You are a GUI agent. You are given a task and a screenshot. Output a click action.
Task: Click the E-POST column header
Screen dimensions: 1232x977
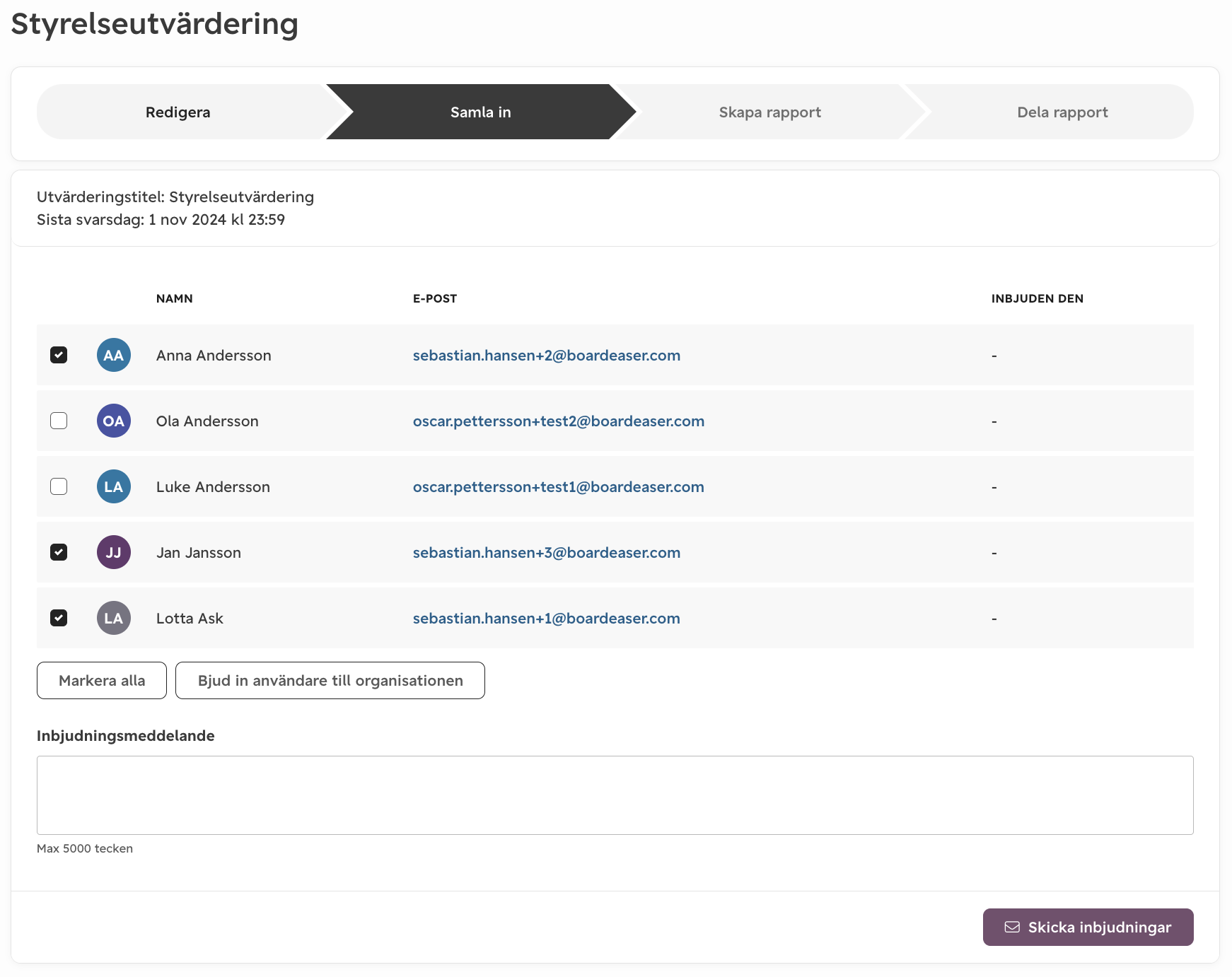tap(435, 298)
